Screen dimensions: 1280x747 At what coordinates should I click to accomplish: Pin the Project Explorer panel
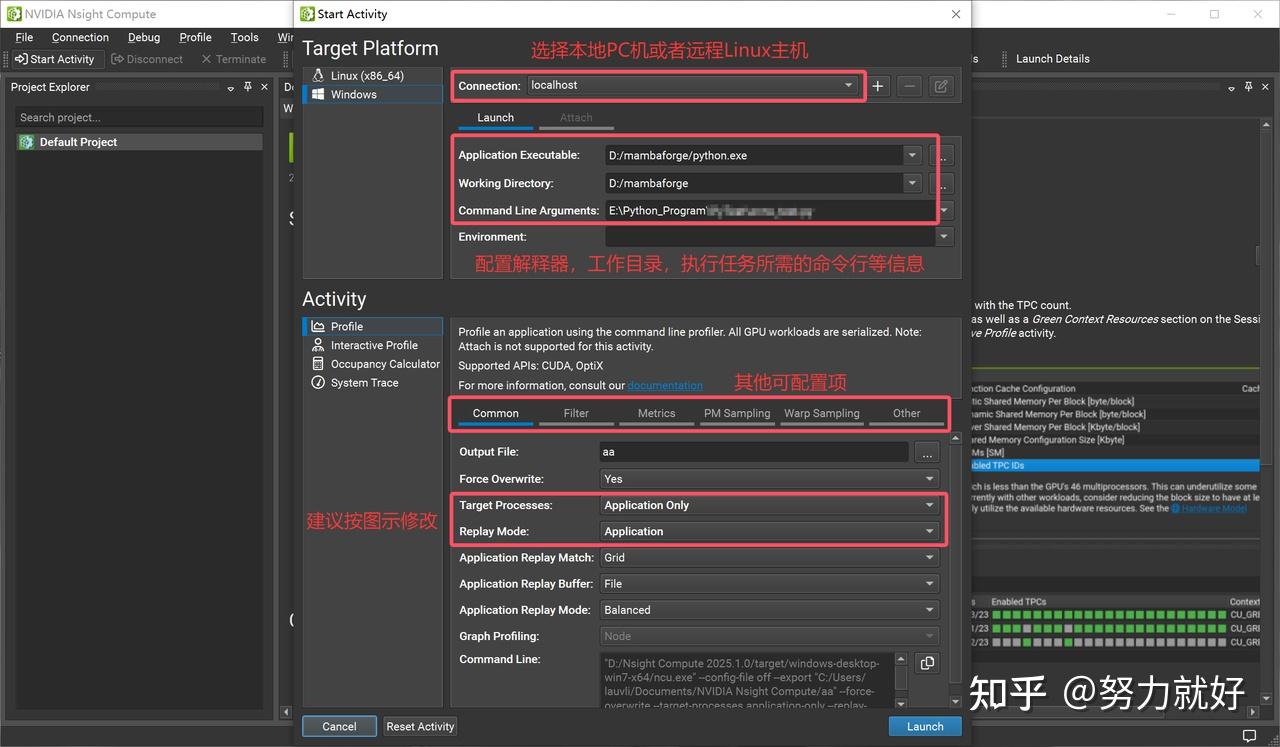(x=246, y=87)
